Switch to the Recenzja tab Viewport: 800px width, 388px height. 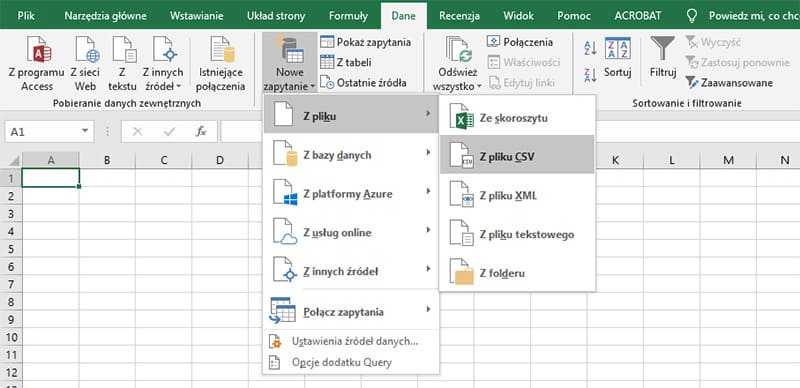tap(459, 16)
